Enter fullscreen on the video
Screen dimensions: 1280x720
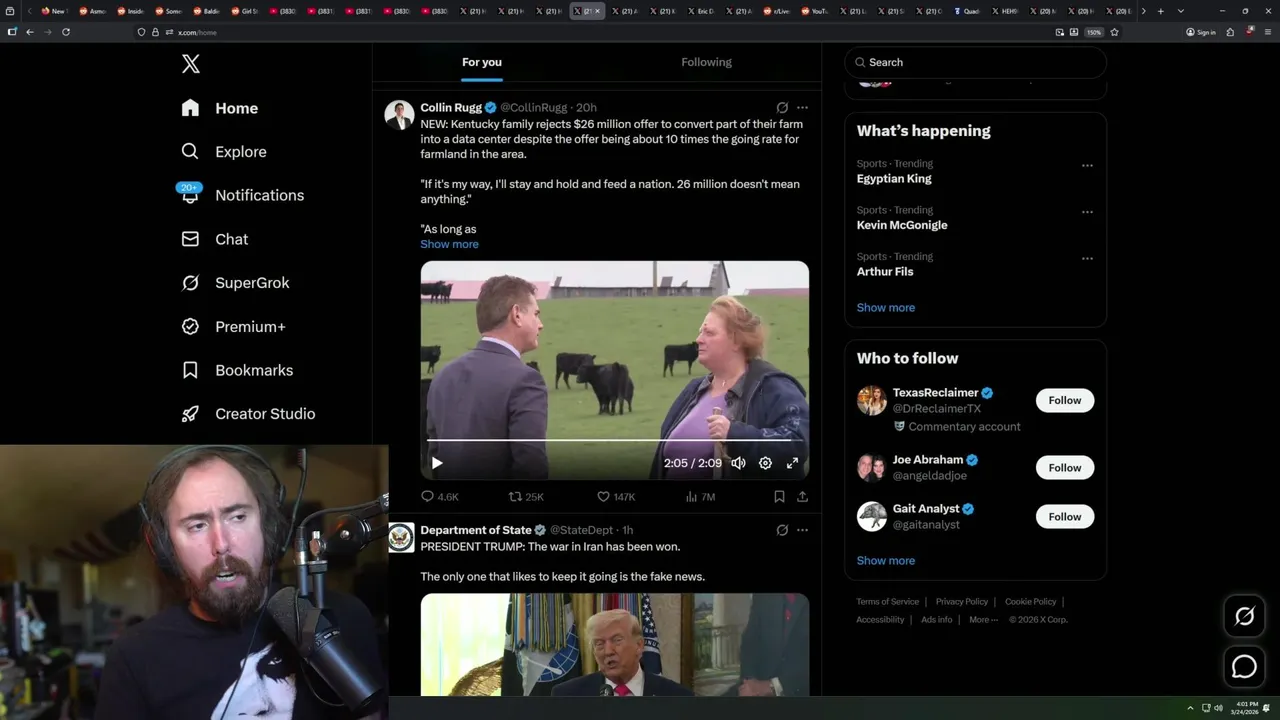(792, 463)
